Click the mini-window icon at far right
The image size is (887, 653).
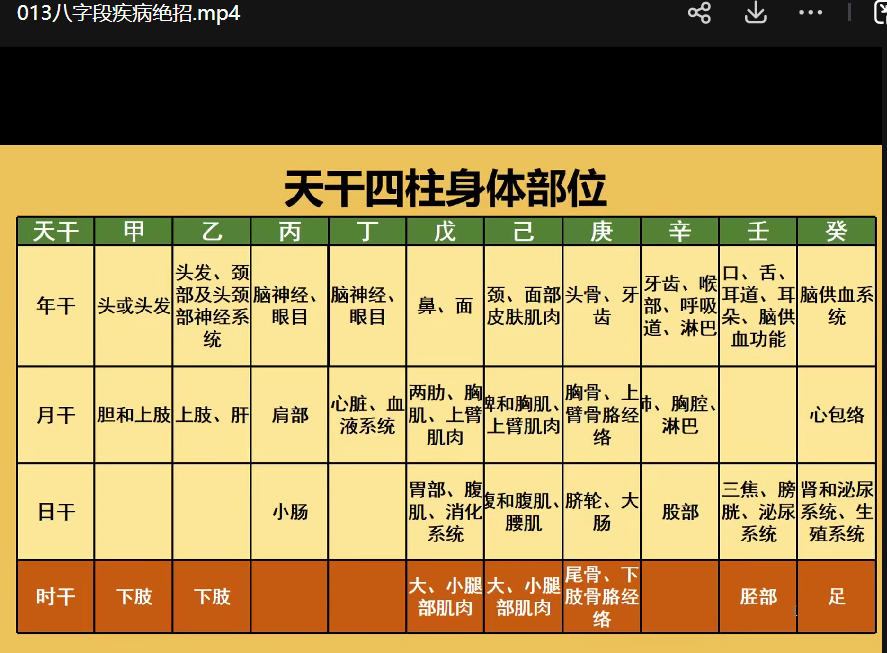880,13
